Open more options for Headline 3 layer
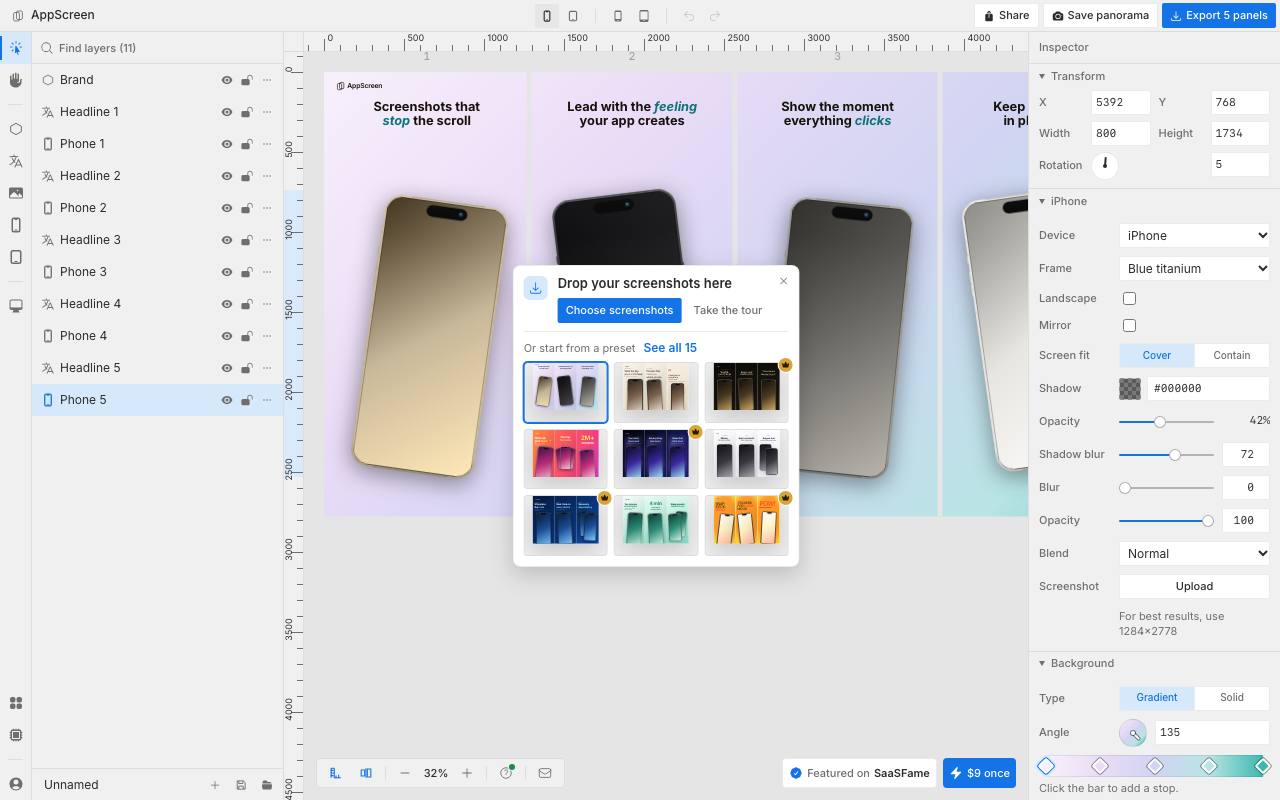Image resolution: width=1280 pixels, height=800 pixels. [267, 240]
